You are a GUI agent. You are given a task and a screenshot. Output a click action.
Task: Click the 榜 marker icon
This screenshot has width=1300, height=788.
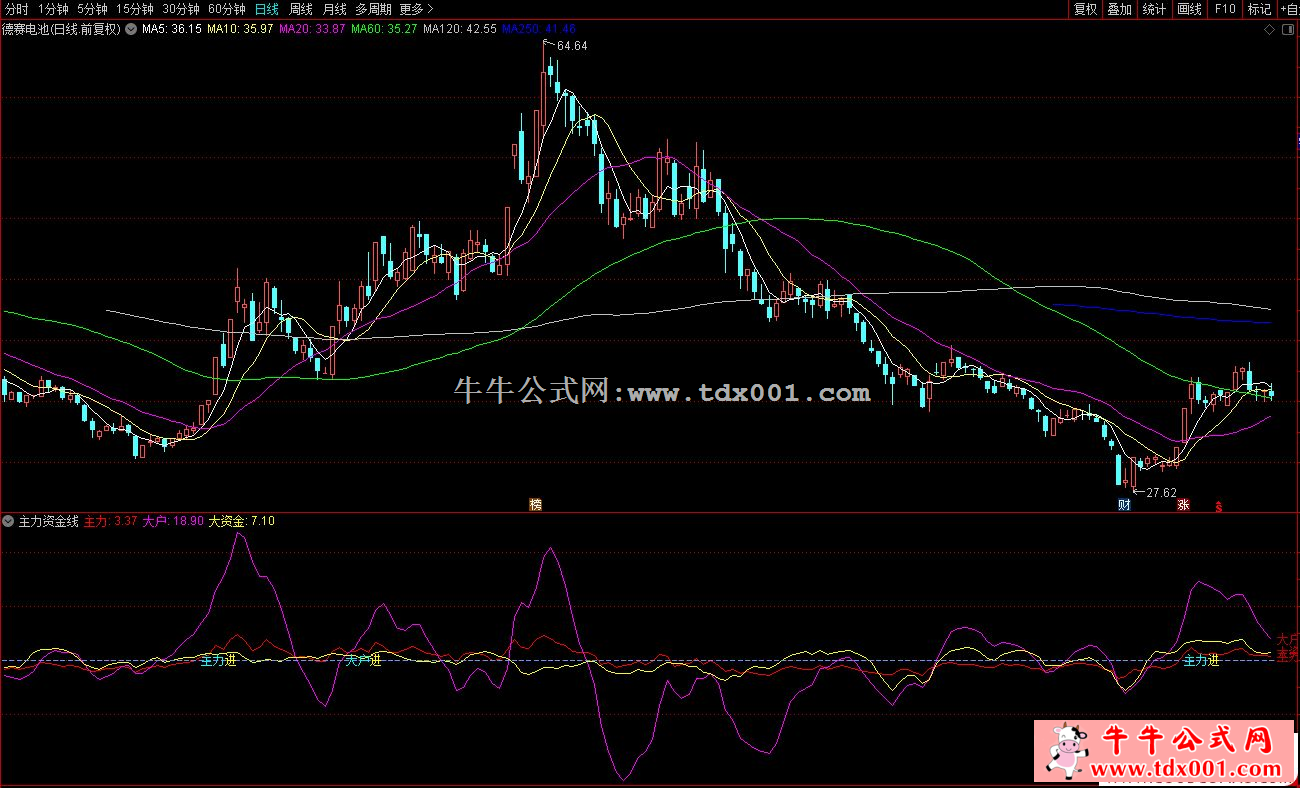pos(536,505)
